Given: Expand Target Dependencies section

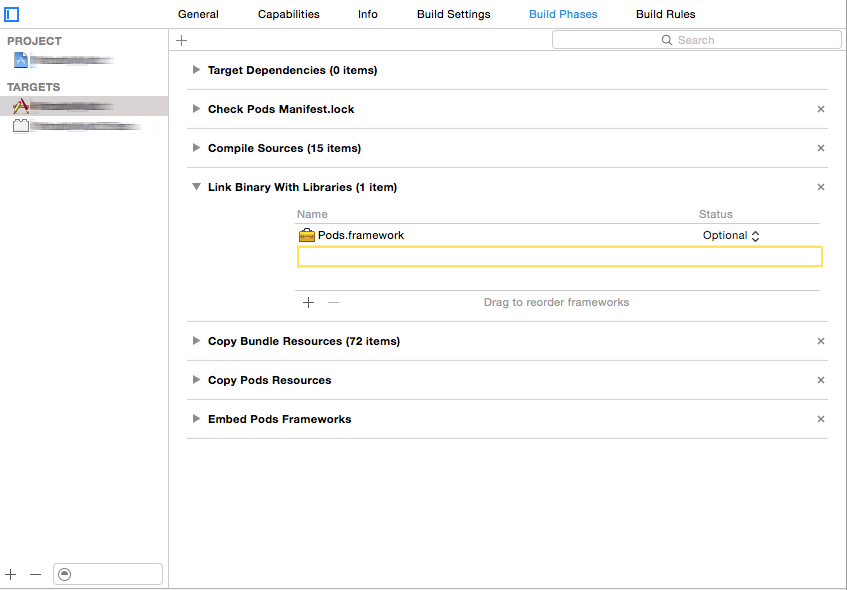Looking at the screenshot, I should pos(196,70).
